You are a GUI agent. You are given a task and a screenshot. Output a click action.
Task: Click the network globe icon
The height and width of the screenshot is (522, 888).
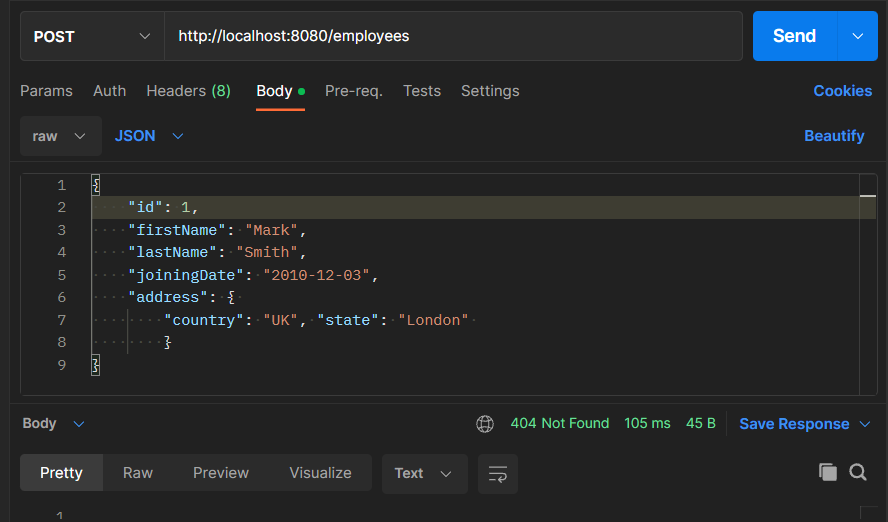tap(485, 423)
